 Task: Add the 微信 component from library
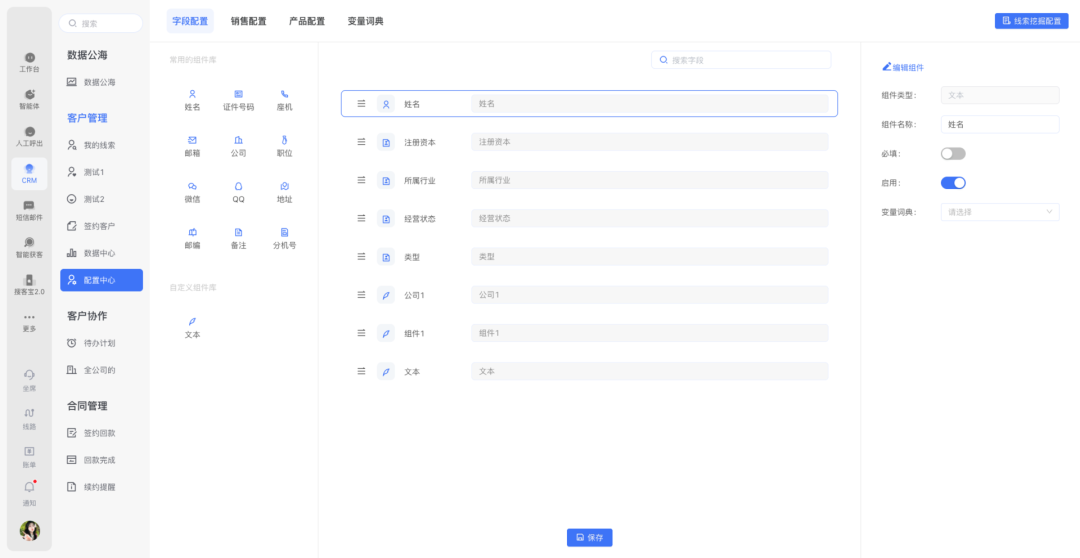[x=192, y=187]
